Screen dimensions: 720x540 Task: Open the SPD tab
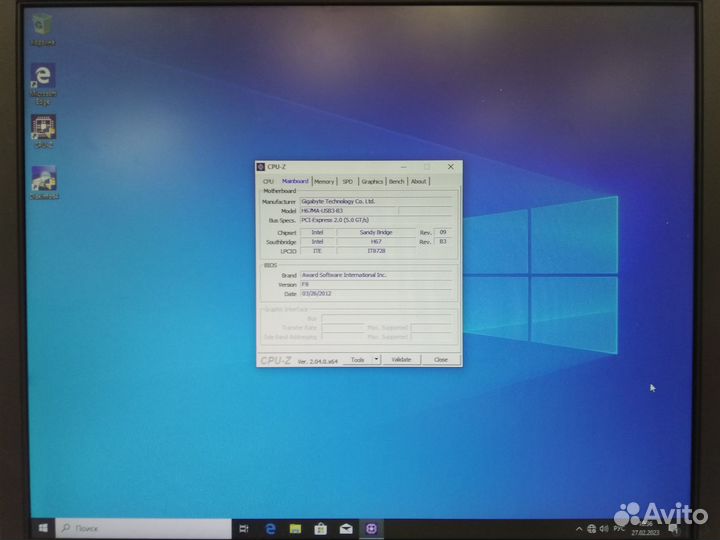pyautogui.click(x=348, y=182)
